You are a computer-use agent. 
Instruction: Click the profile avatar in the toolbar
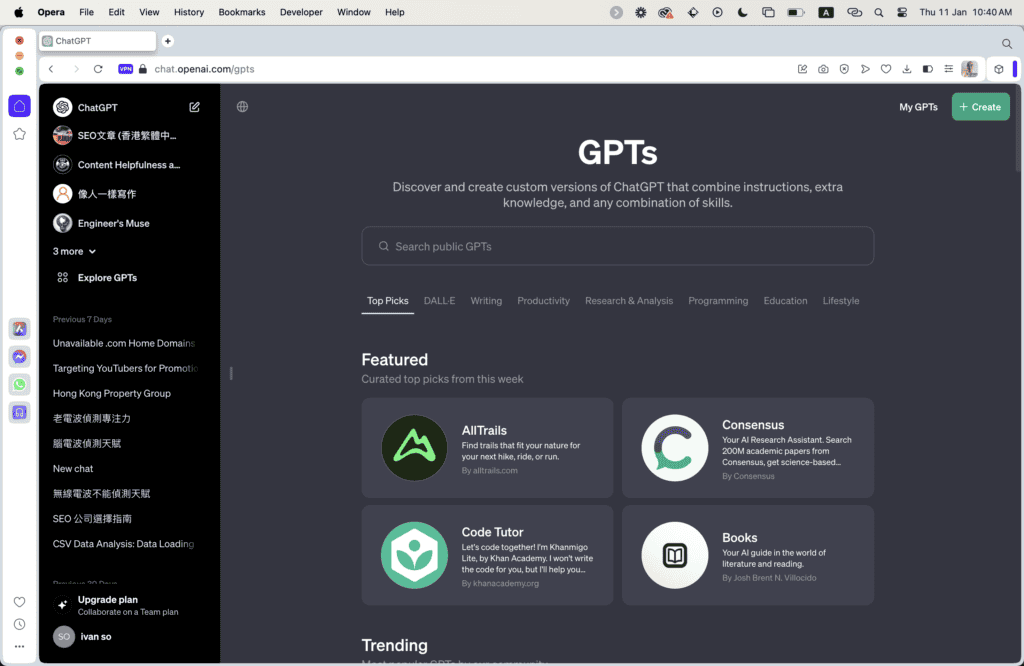point(969,69)
